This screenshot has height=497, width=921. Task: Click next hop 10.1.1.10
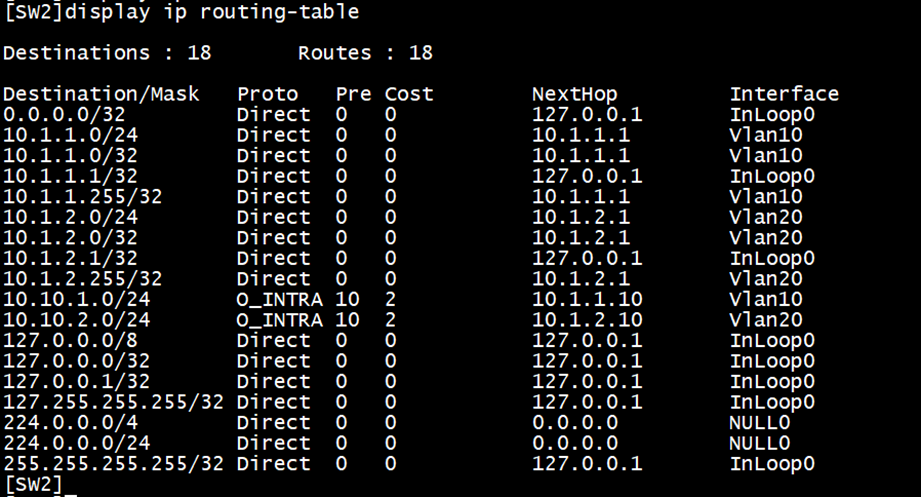click(586, 299)
